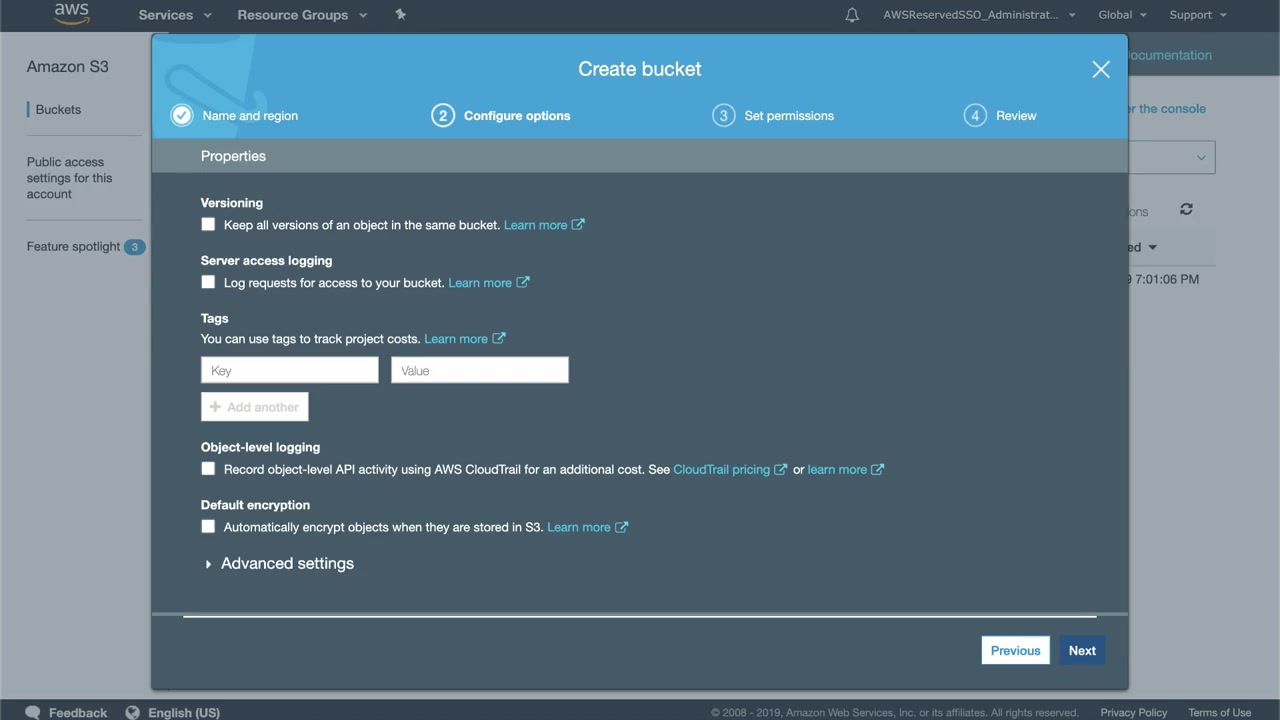The image size is (1280, 720).
Task: Click the AWS logo
Action: pyautogui.click(x=72, y=13)
